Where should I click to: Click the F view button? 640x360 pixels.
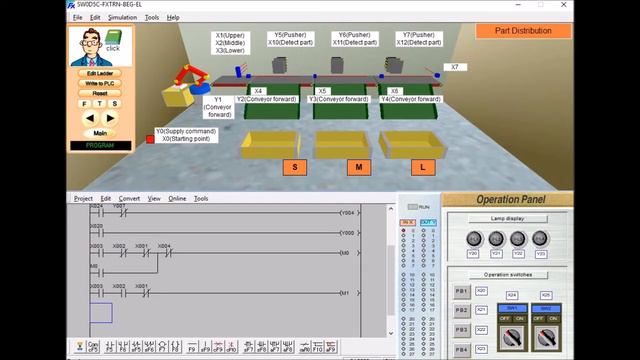tap(84, 104)
